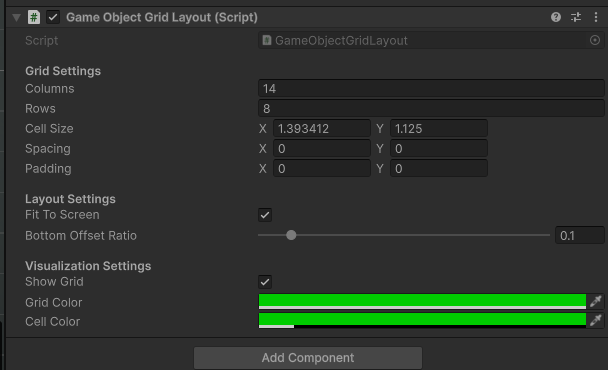Click the Fit To Screen label
Viewport: 608px width, 370px height.
tap(62, 214)
